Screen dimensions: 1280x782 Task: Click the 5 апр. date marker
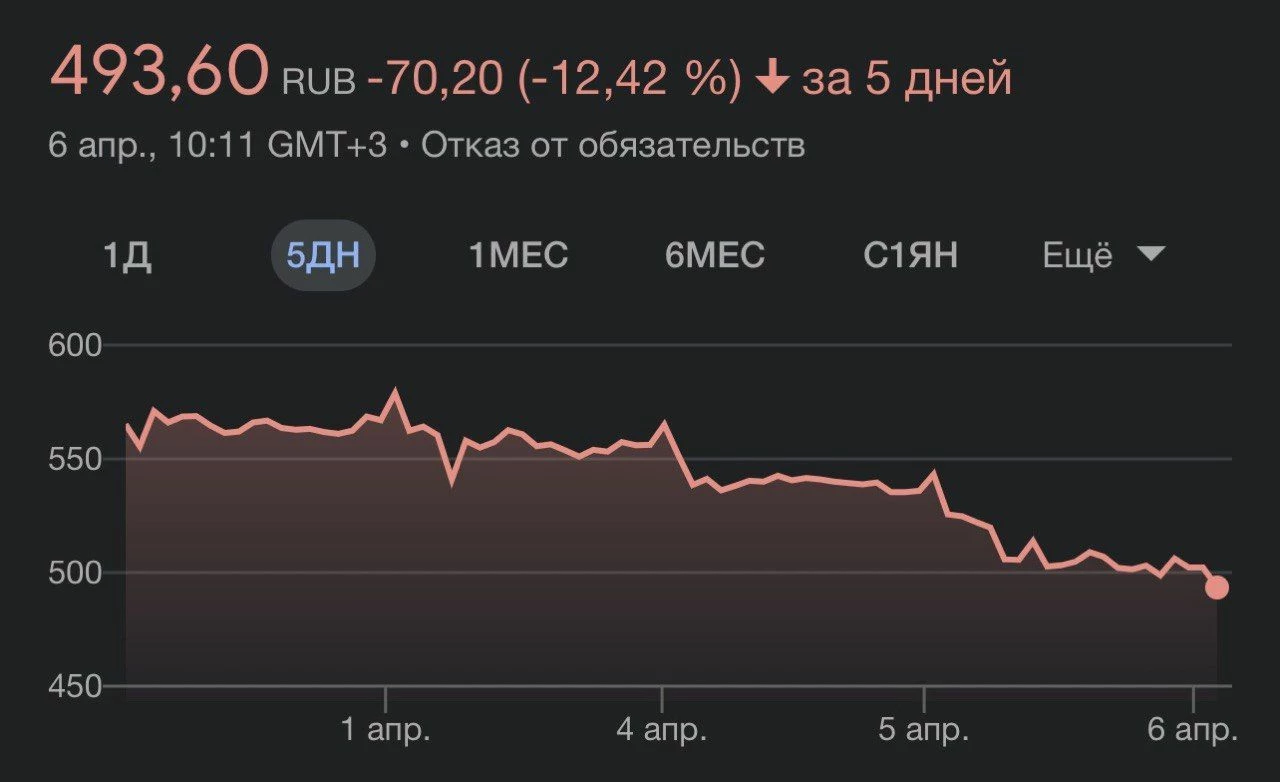coord(923,730)
